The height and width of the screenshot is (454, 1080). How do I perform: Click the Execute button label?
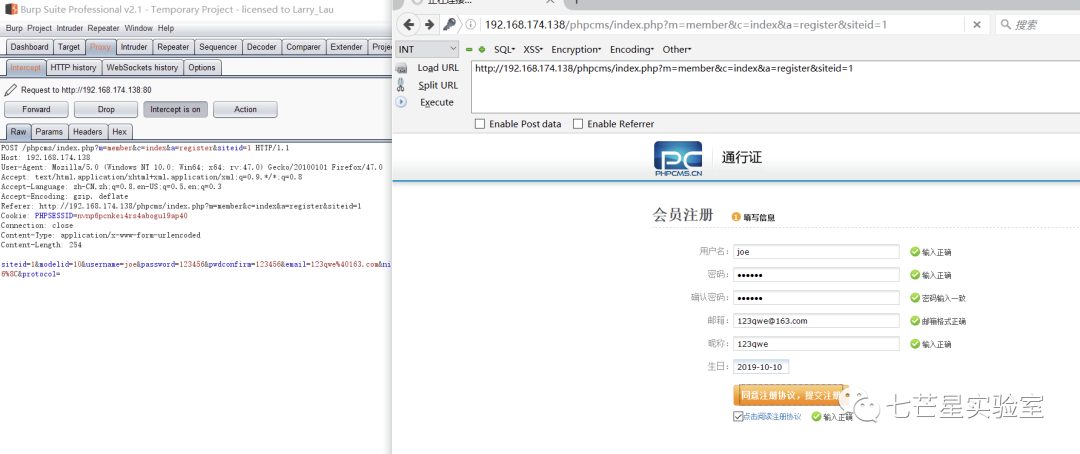[x=437, y=103]
